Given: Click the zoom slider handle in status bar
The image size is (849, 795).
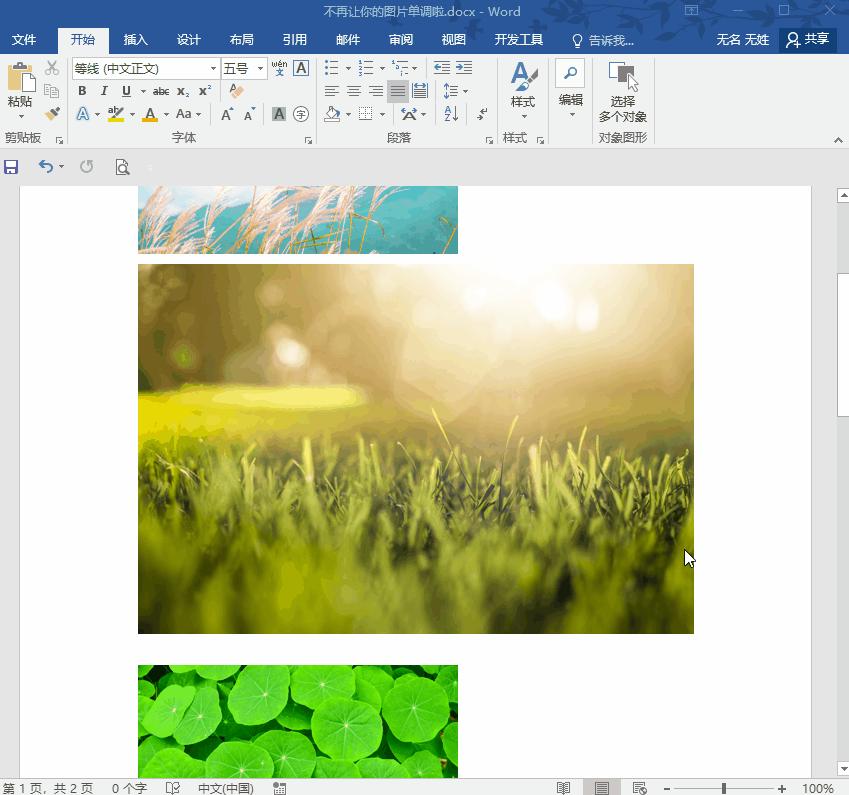Looking at the screenshot, I should 723,788.
